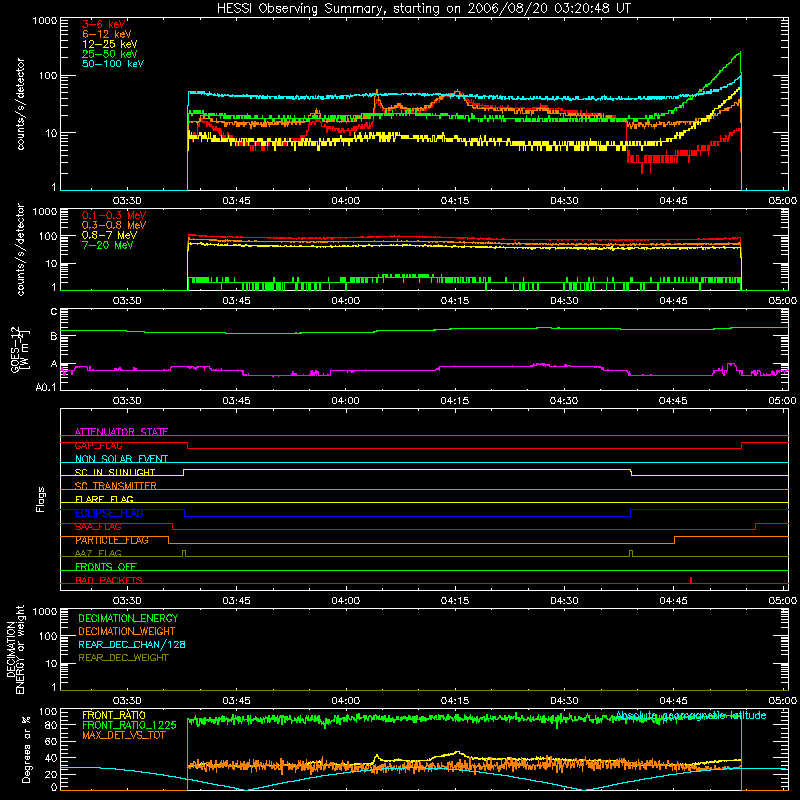Click the FLARE_FLAG label
The image size is (800, 800).
[x=104, y=499]
